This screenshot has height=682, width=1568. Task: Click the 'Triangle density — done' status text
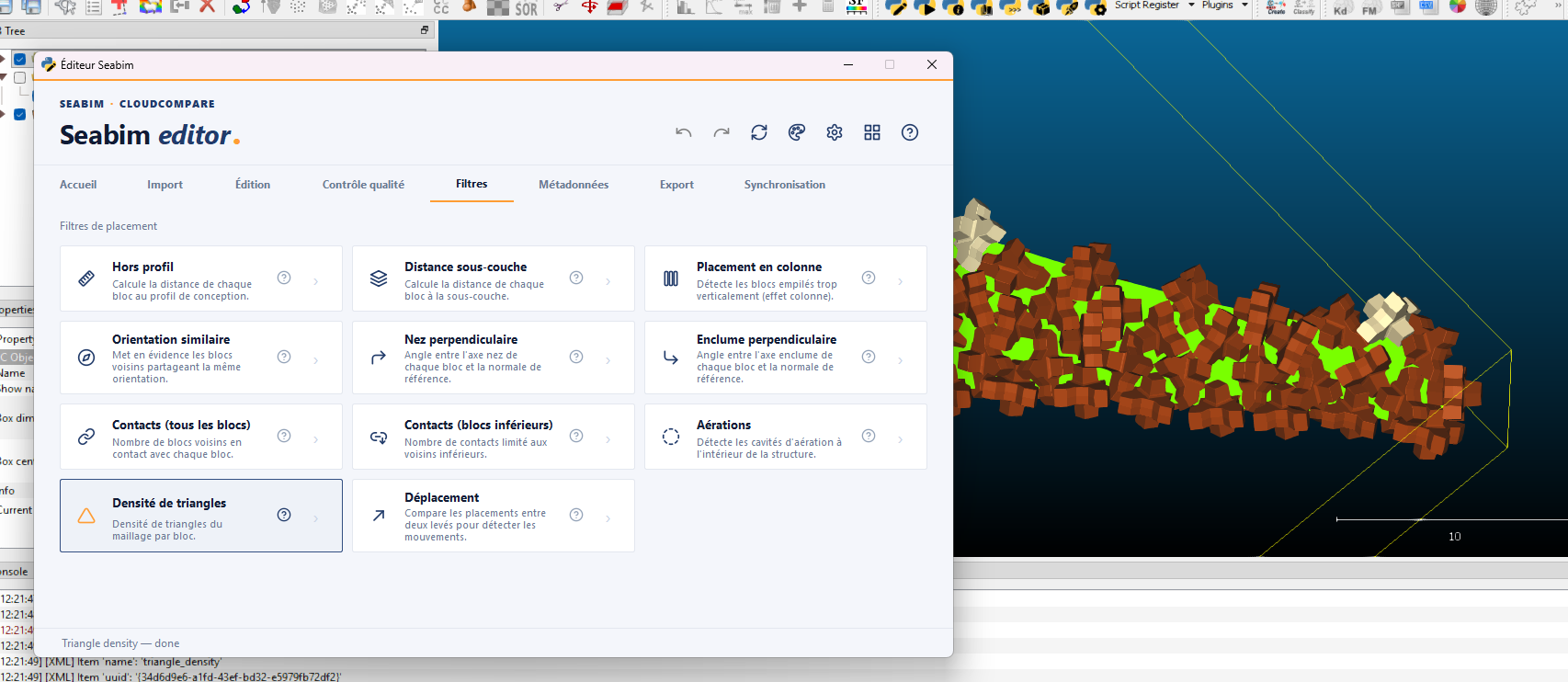(120, 643)
